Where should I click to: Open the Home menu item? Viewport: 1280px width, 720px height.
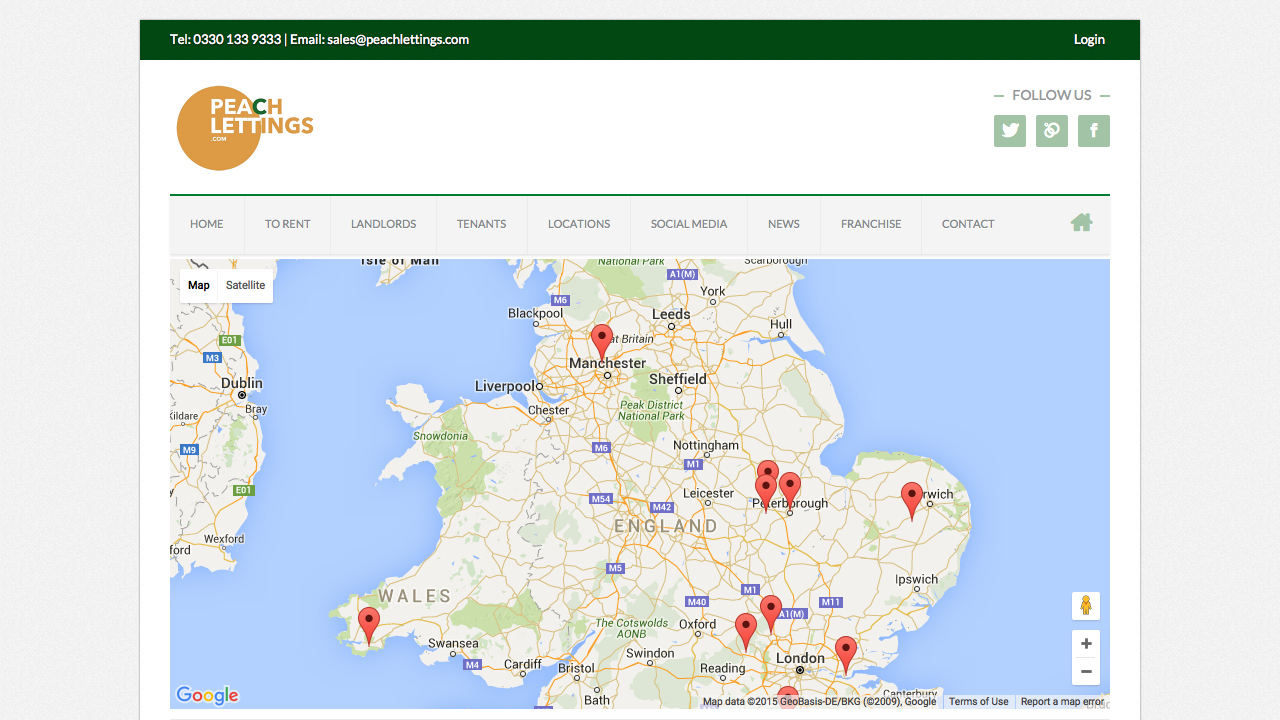point(207,224)
